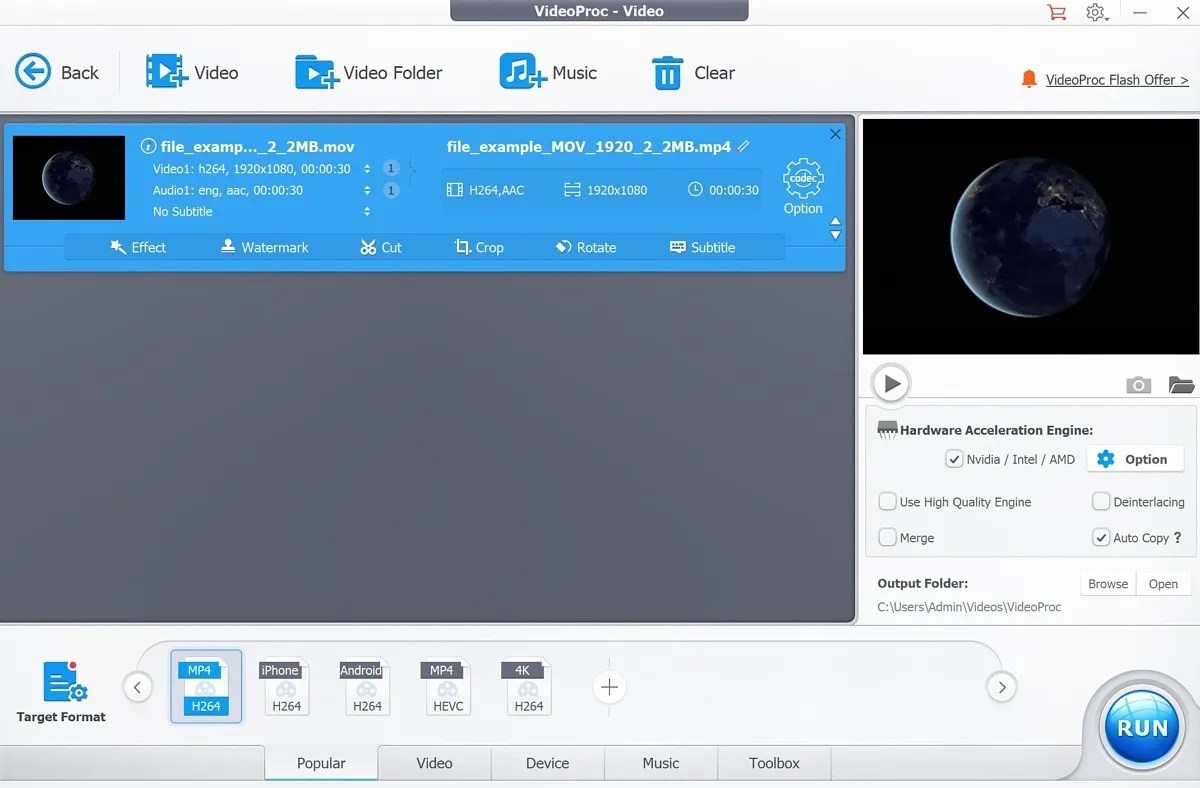Image resolution: width=1200 pixels, height=788 pixels.
Task: Switch to Device tab
Action: click(547, 763)
